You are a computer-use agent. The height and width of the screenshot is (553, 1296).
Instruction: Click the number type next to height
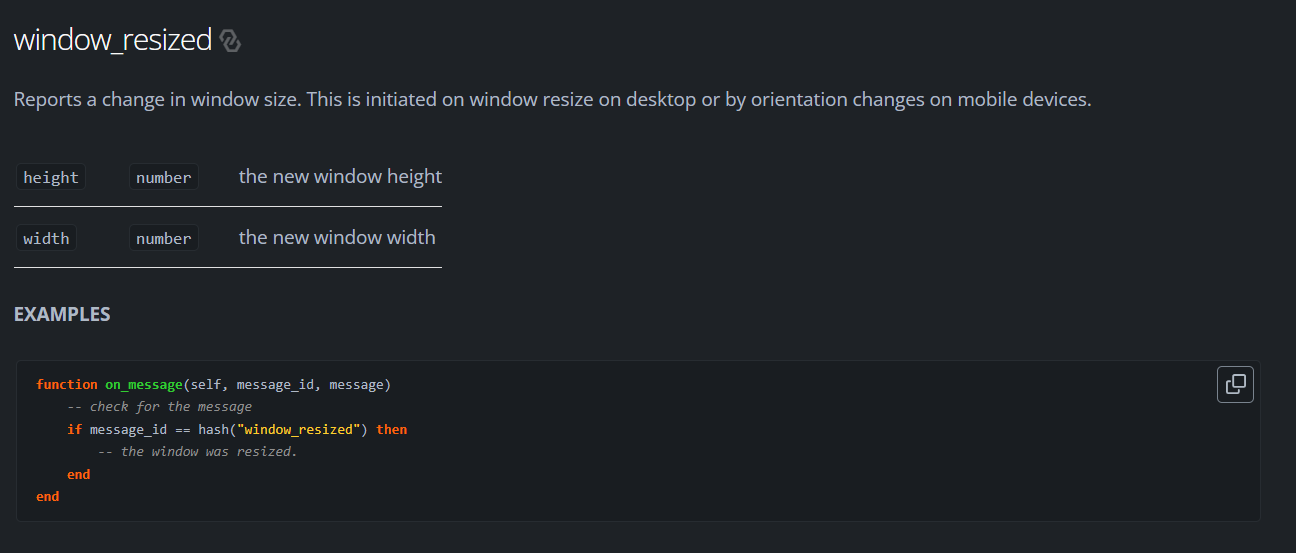164,177
